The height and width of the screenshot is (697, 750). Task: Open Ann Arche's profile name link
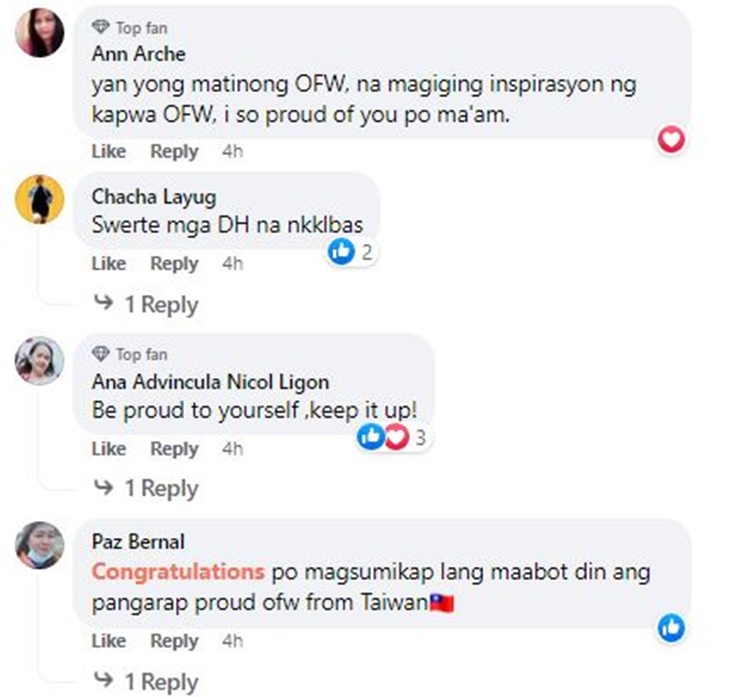click(x=138, y=54)
